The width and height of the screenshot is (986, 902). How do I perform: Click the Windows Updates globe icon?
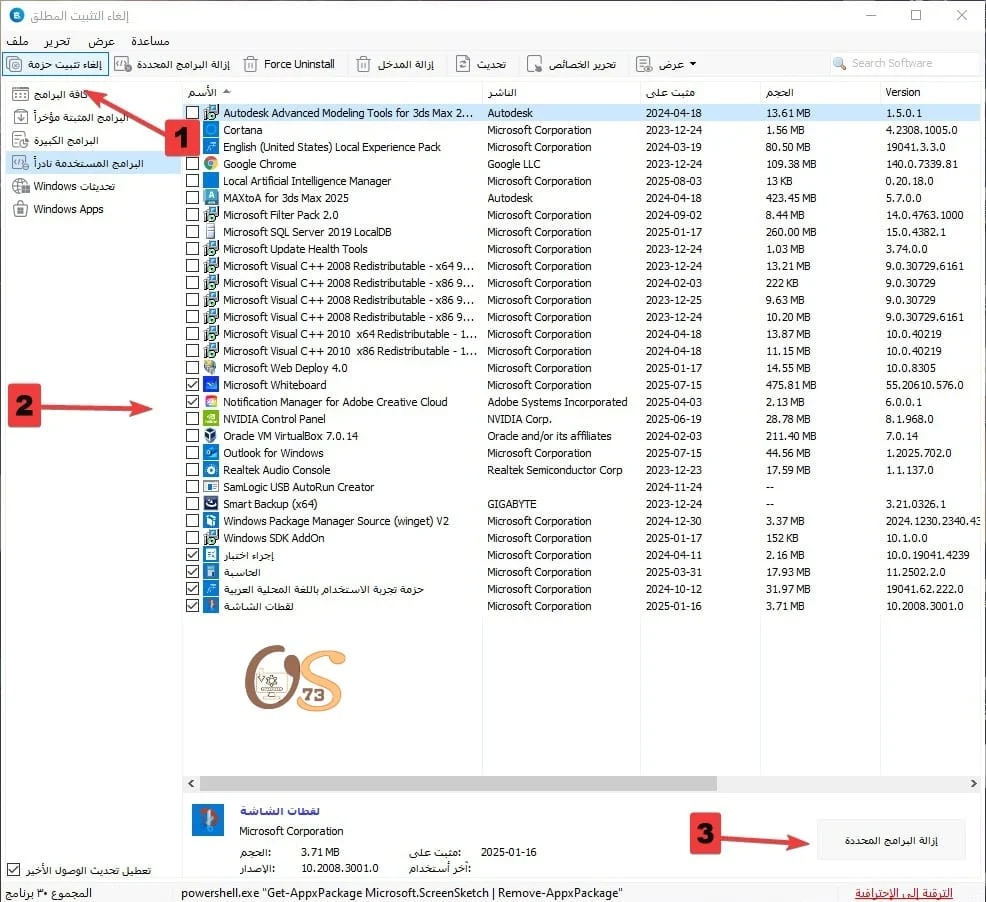pyautogui.click(x=21, y=186)
